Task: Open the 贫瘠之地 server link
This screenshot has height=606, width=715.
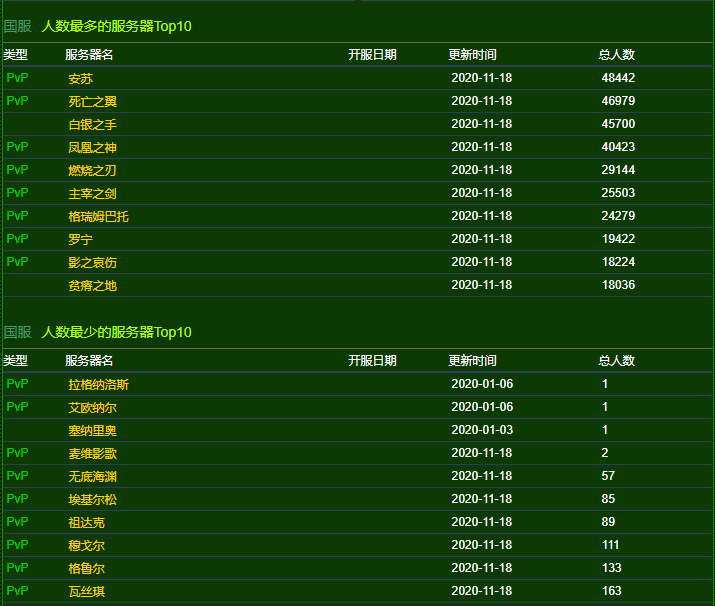Action: (93, 285)
